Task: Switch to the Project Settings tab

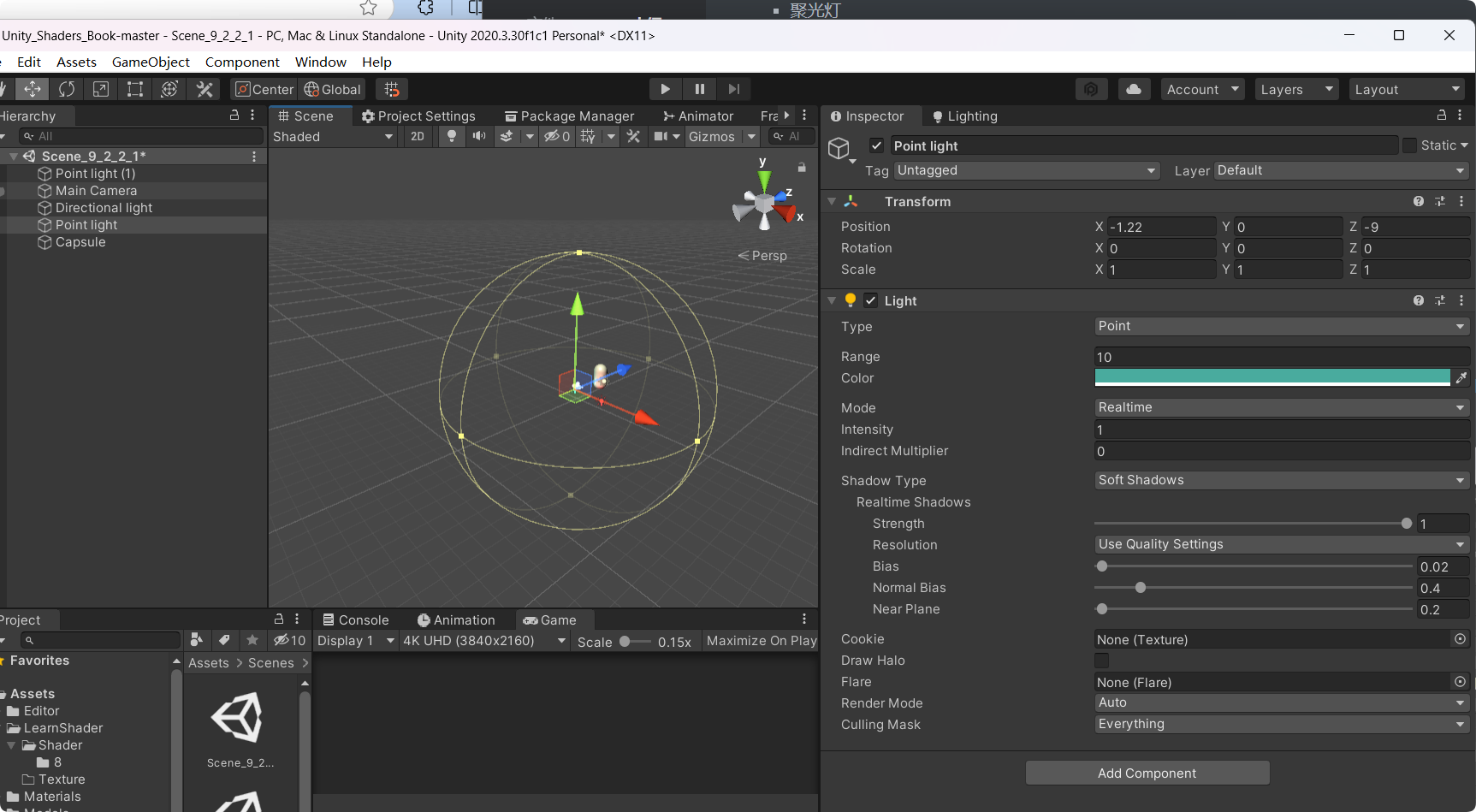Action: tap(418, 116)
